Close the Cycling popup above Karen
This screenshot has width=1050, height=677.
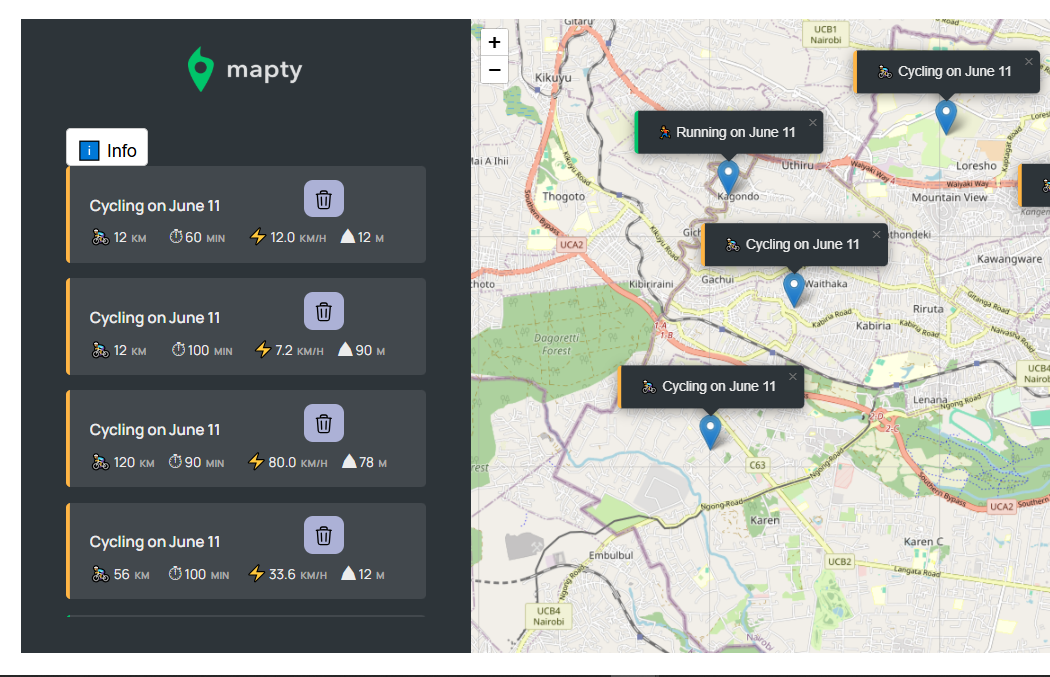[x=793, y=377]
